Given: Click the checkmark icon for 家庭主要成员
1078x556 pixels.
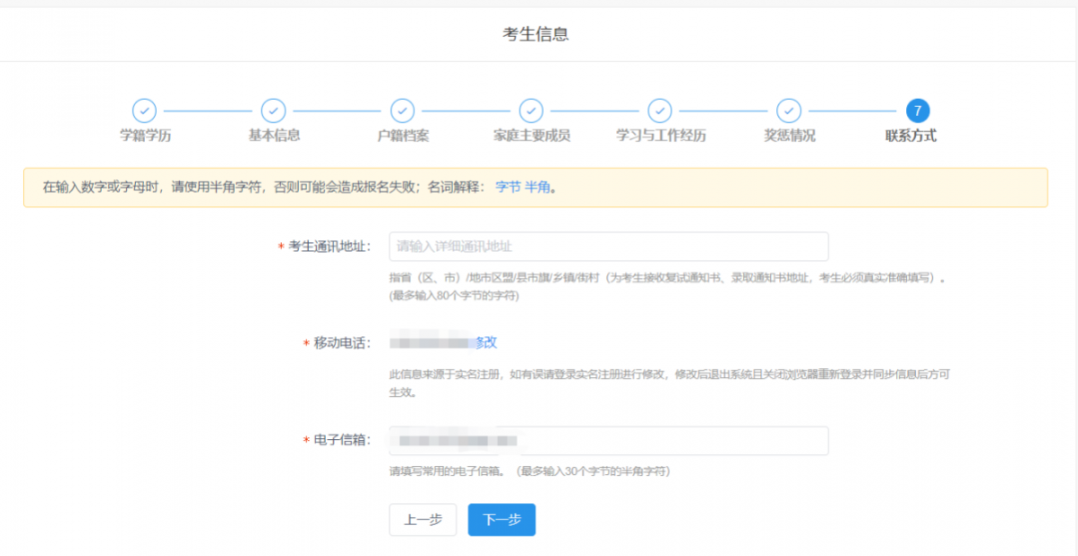Looking at the screenshot, I should pos(531,111).
